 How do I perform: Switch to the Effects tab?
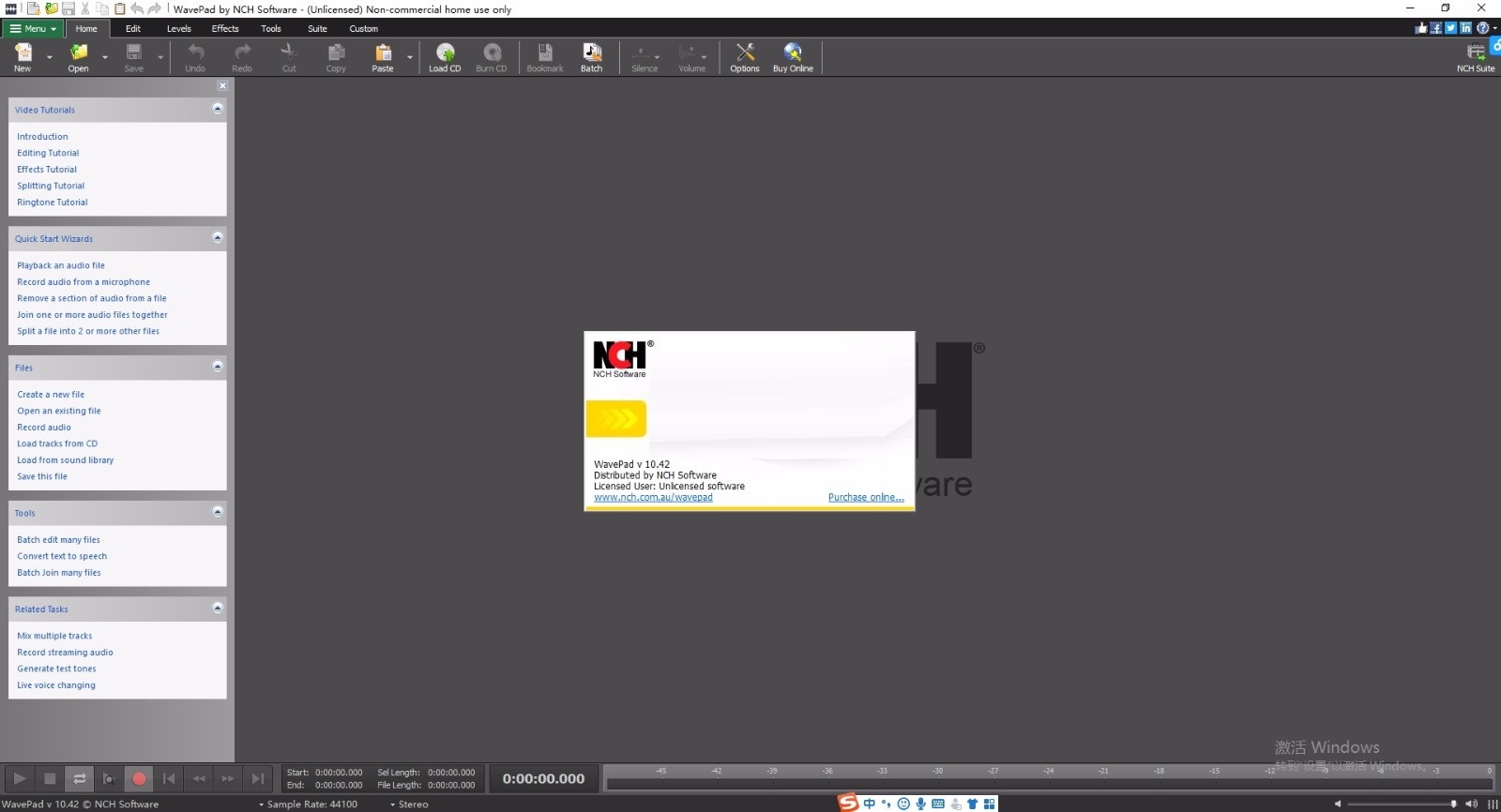pyautogui.click(x=225, y=29)
